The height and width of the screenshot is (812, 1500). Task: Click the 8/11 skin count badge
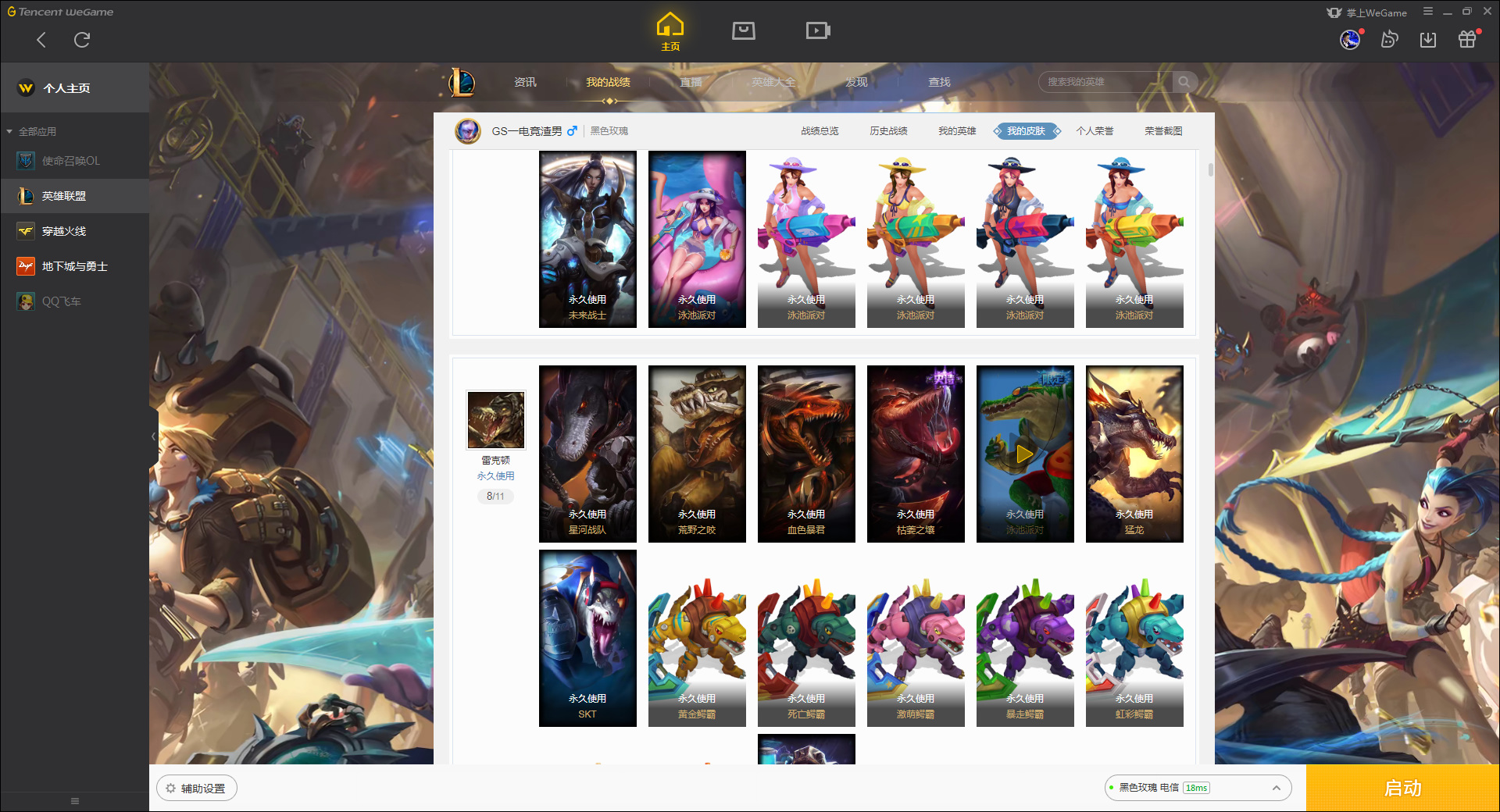495,496
